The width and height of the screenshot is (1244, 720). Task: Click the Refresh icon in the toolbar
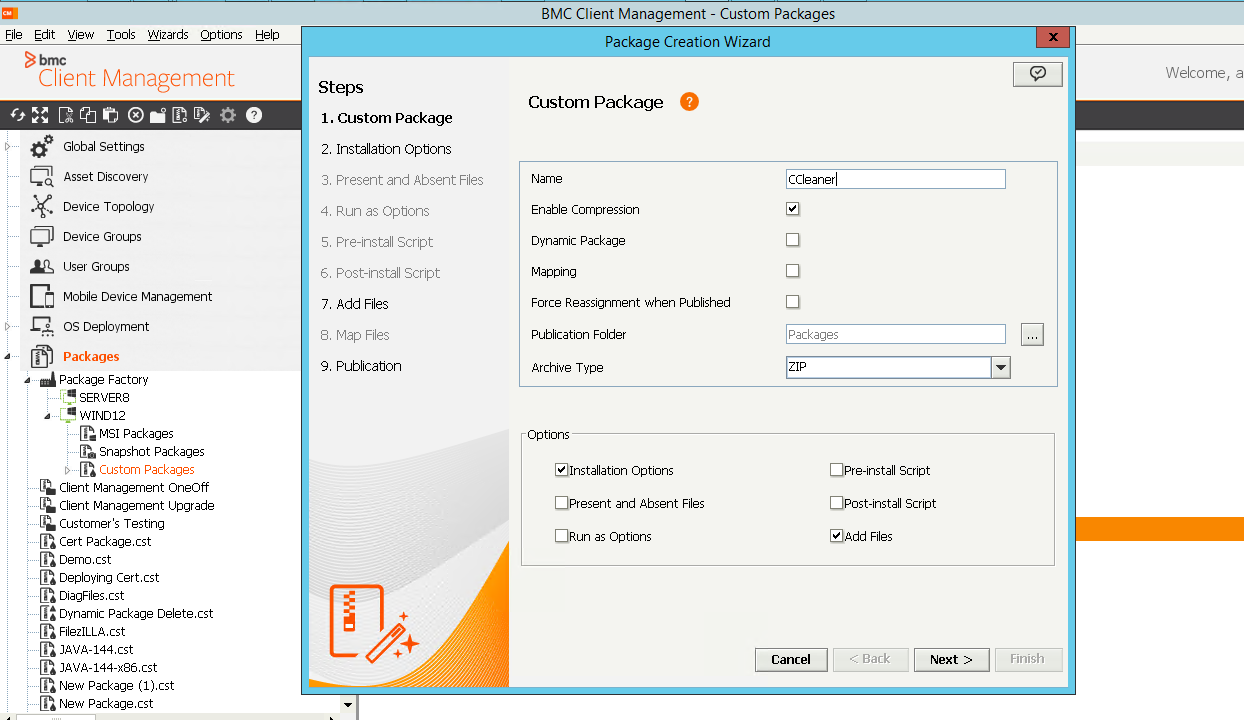[x=17, y=115]
